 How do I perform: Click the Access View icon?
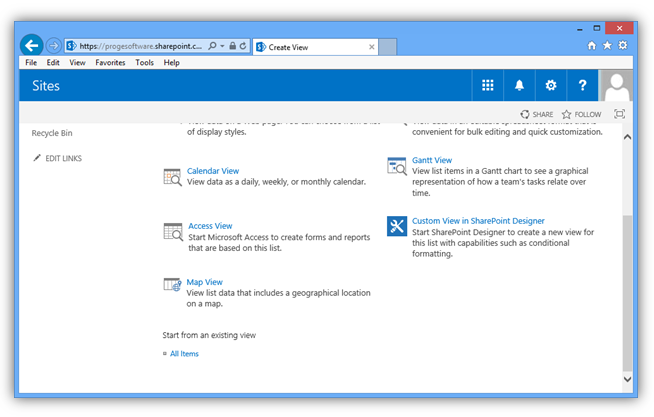[x=172, y=232]
